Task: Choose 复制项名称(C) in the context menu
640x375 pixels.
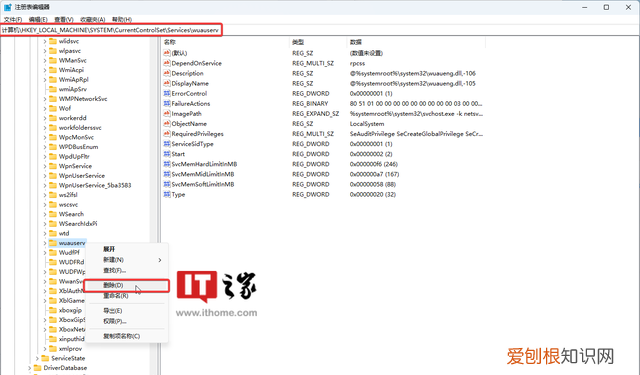Action: (x=127, y=336)
